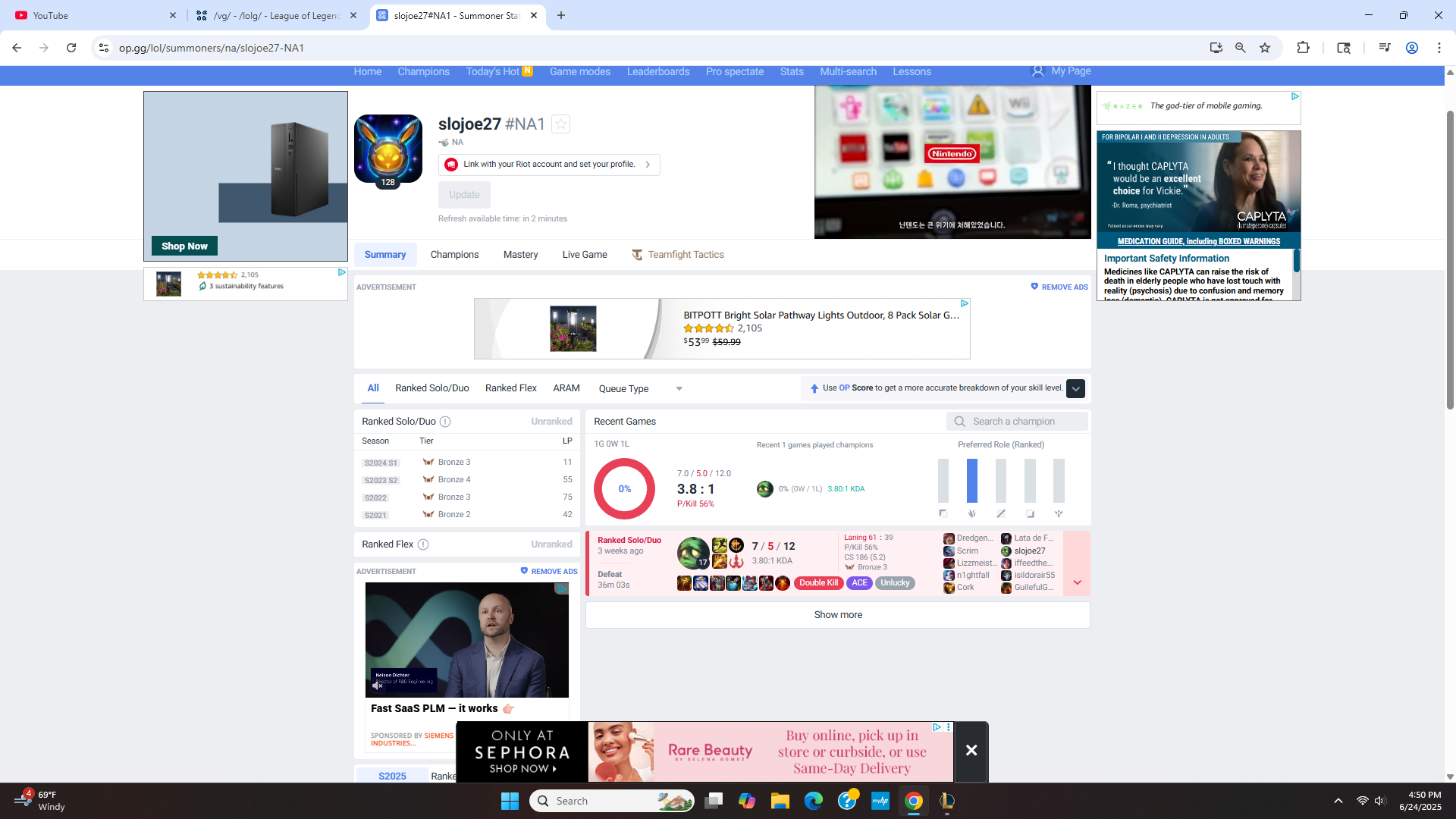Open the Teamfight Tactics tab
This screenshot has width=1456, height=819.
[678, 255]
